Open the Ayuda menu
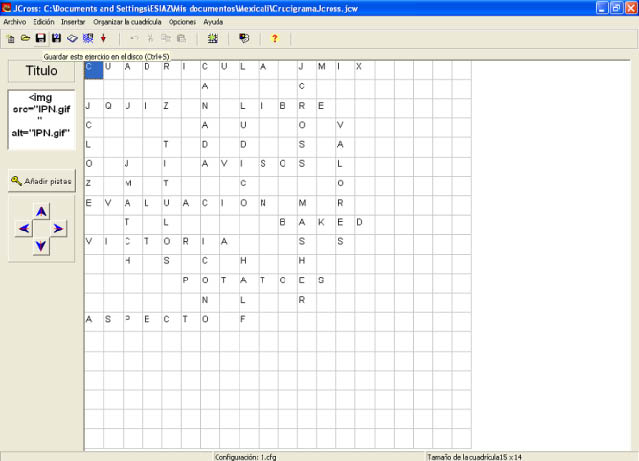Viewport: 639px width, 461px height. tap(213, 22)
